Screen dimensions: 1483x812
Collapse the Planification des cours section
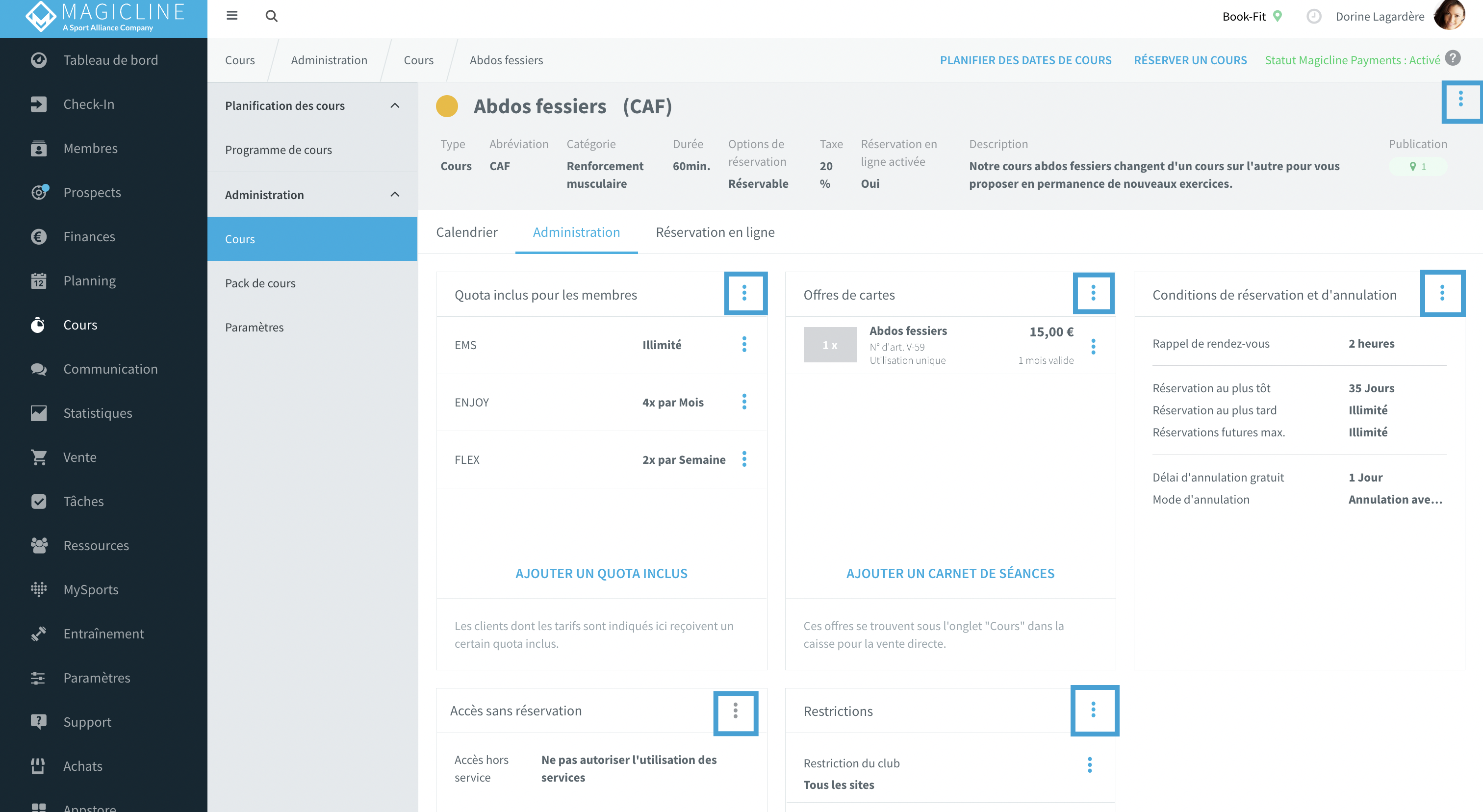coord(394,105)
